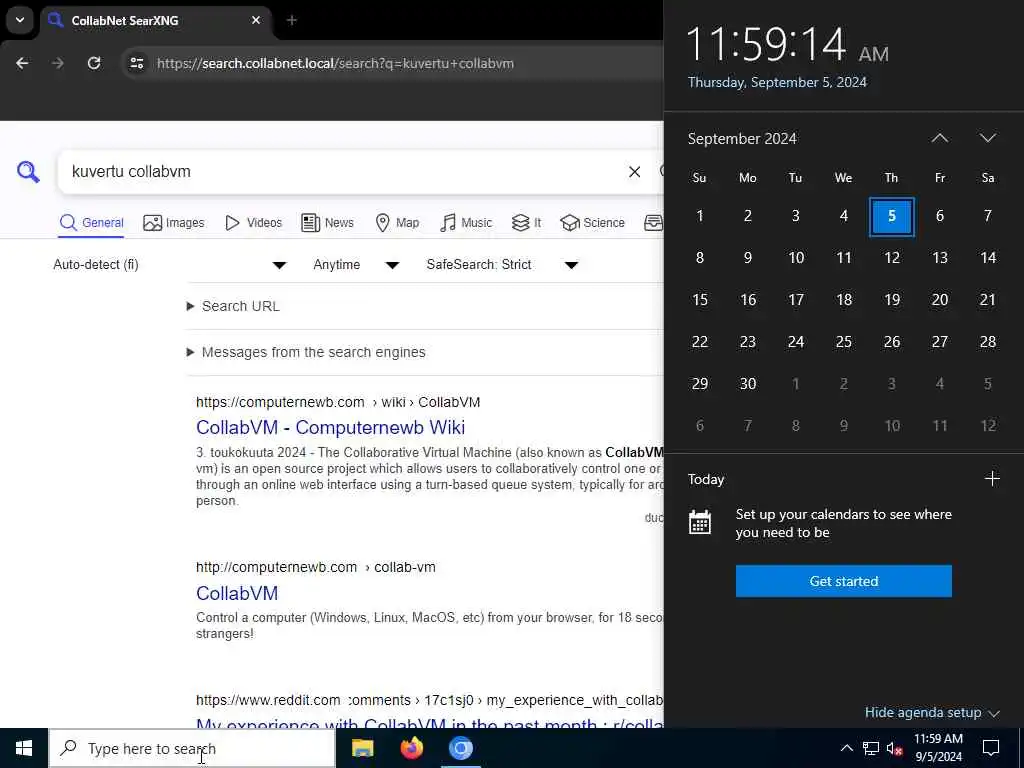
Task: Click the muted volume tray icon
Action: 894,748
